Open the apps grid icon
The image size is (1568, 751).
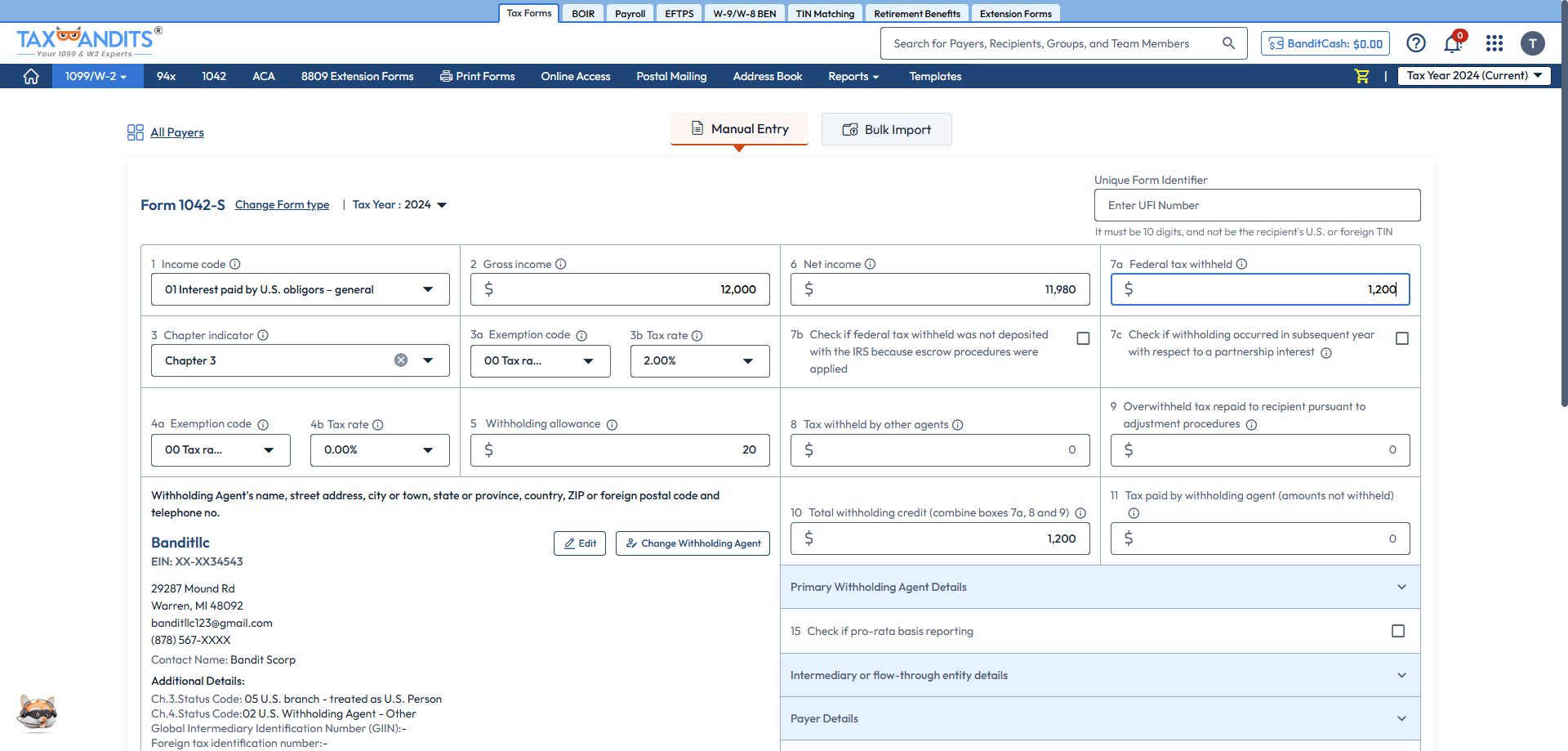1494,43
